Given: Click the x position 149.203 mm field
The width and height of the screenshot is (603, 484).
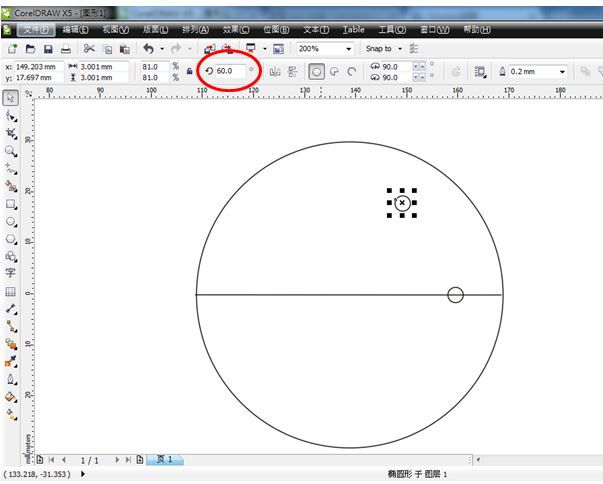Looking at the screenshot, I should [x=38, y=67].
